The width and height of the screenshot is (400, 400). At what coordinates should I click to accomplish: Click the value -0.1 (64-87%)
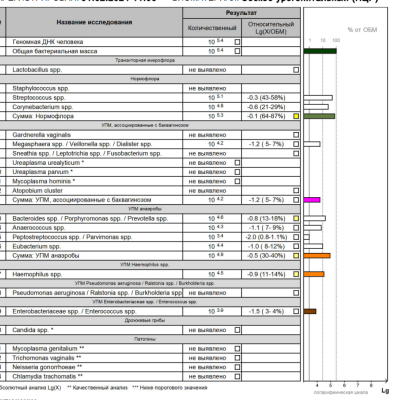[x=266, y=116]
